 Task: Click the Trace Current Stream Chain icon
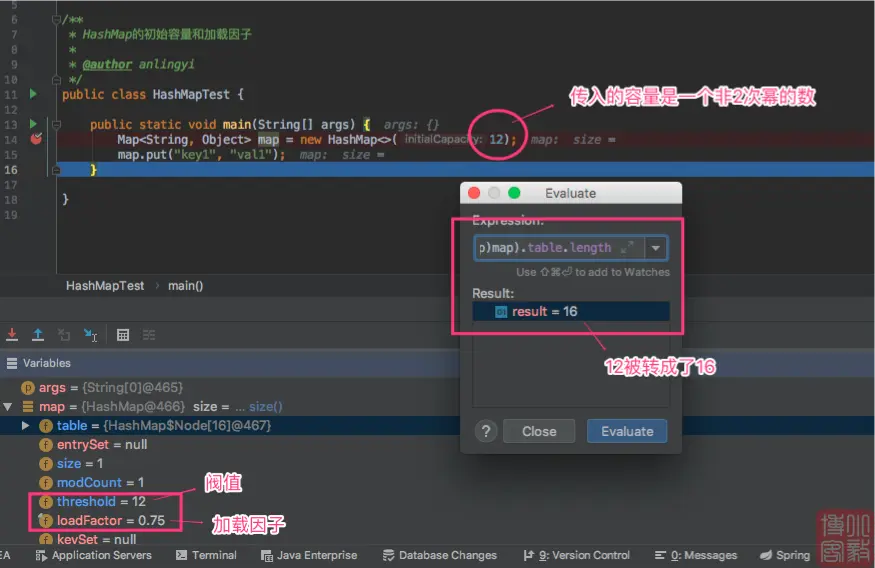[x=148, y=335]
